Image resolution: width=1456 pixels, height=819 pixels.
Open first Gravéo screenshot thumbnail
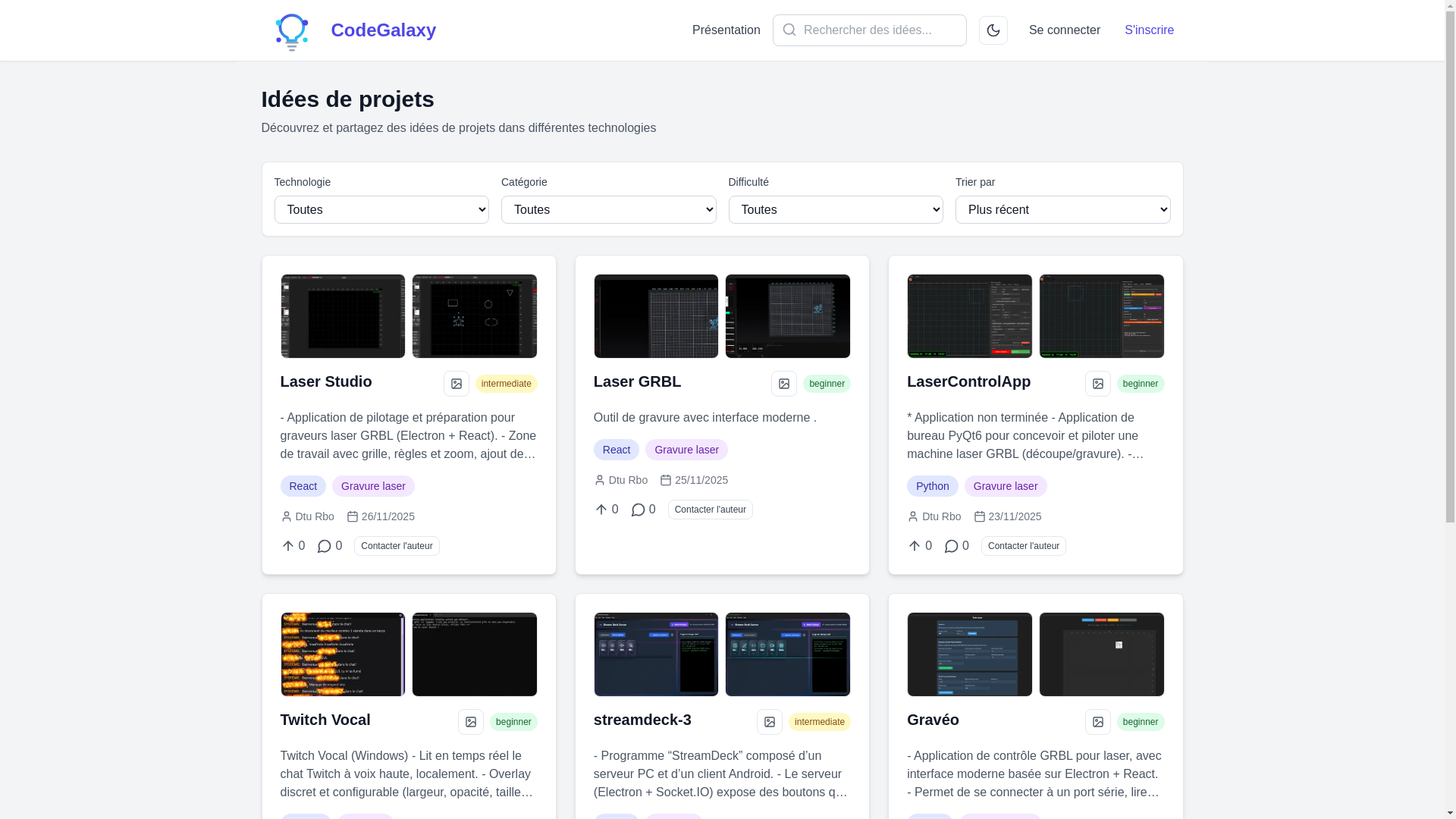tap(970, 654)
